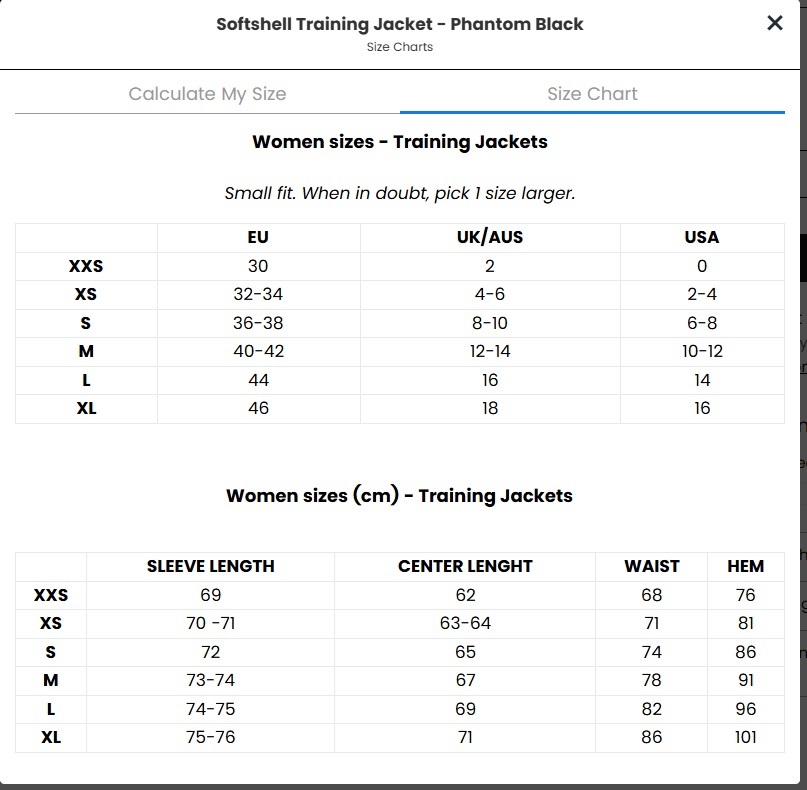Select the XXS row label in sizes table
Screen dimensions: 807x790
[86, 266]
